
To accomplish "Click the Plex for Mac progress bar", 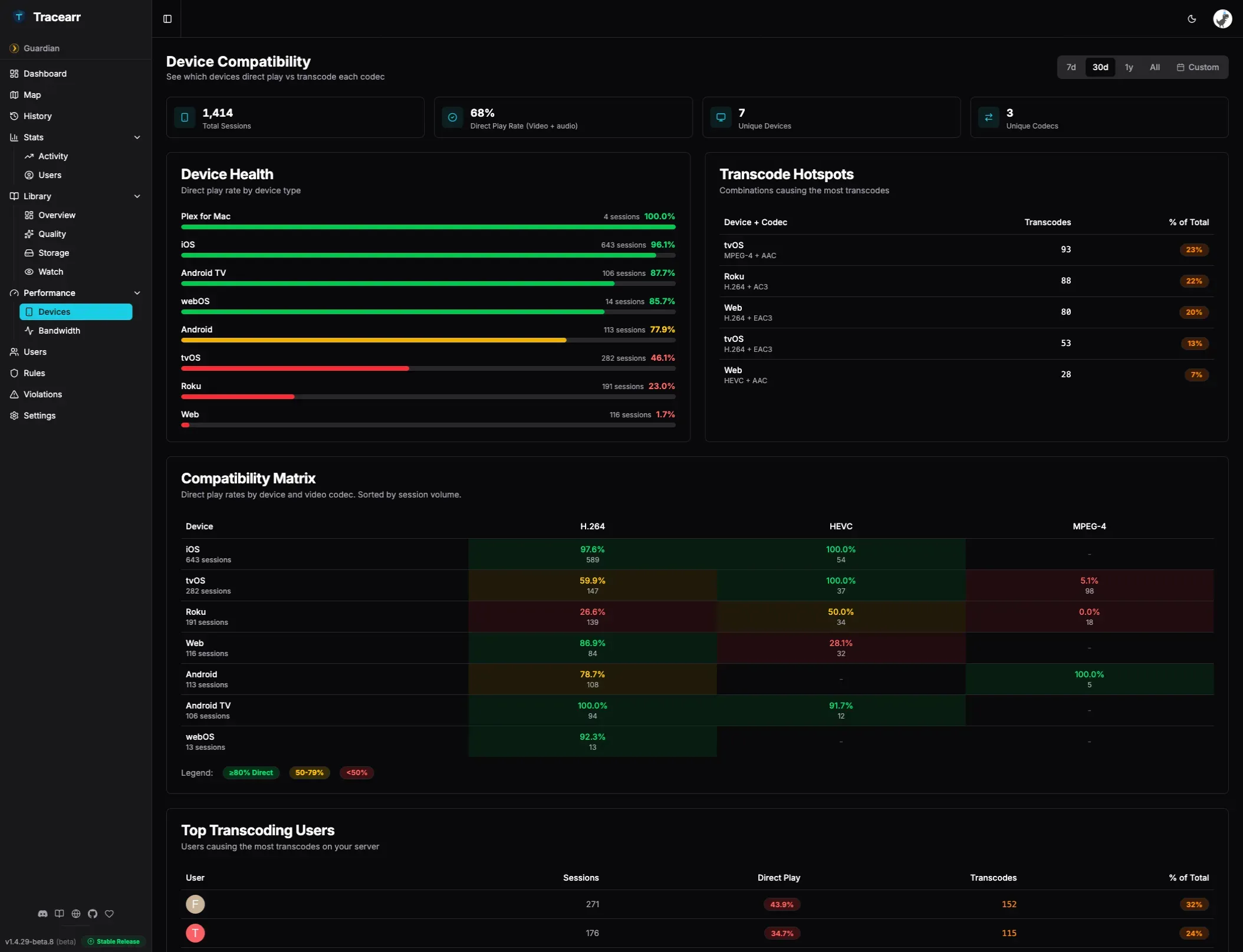I will 428,227.
